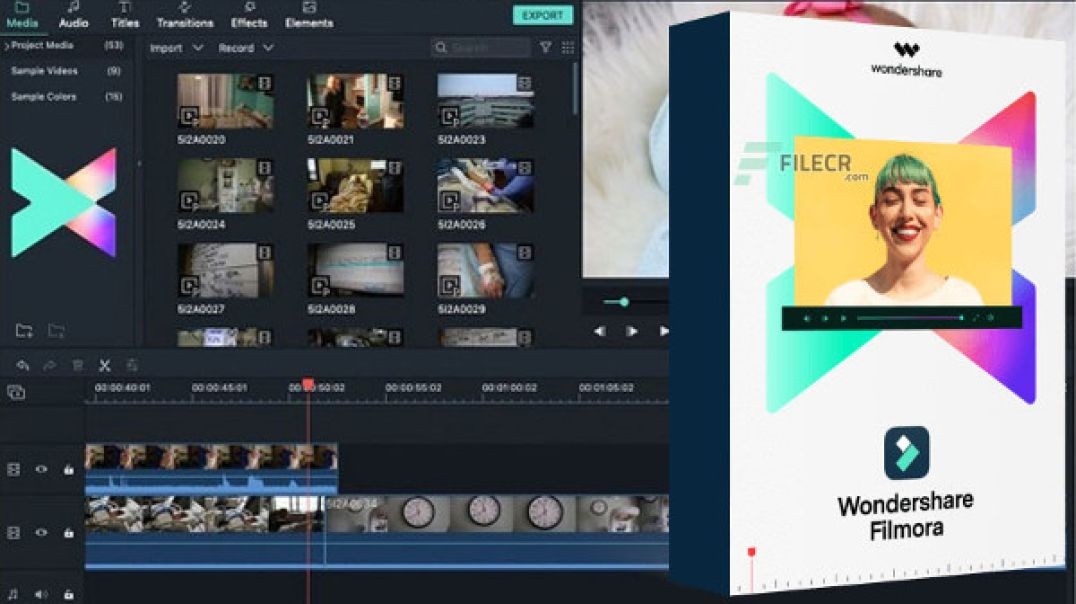
Task: Mute the audio track using speaker icon
Action: pyautogui.click(x=42, y=594)
